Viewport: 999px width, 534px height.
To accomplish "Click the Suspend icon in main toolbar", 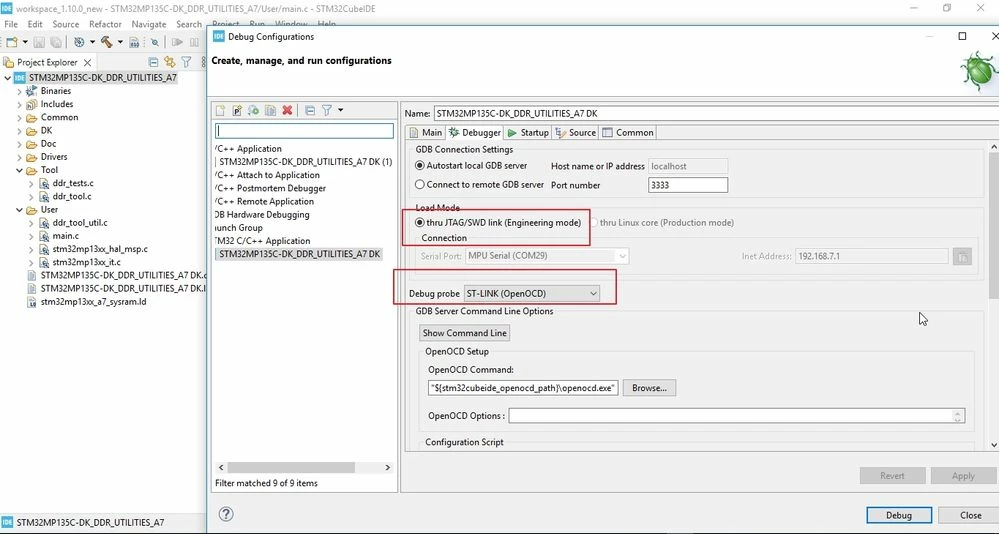I will click(194, 42).
